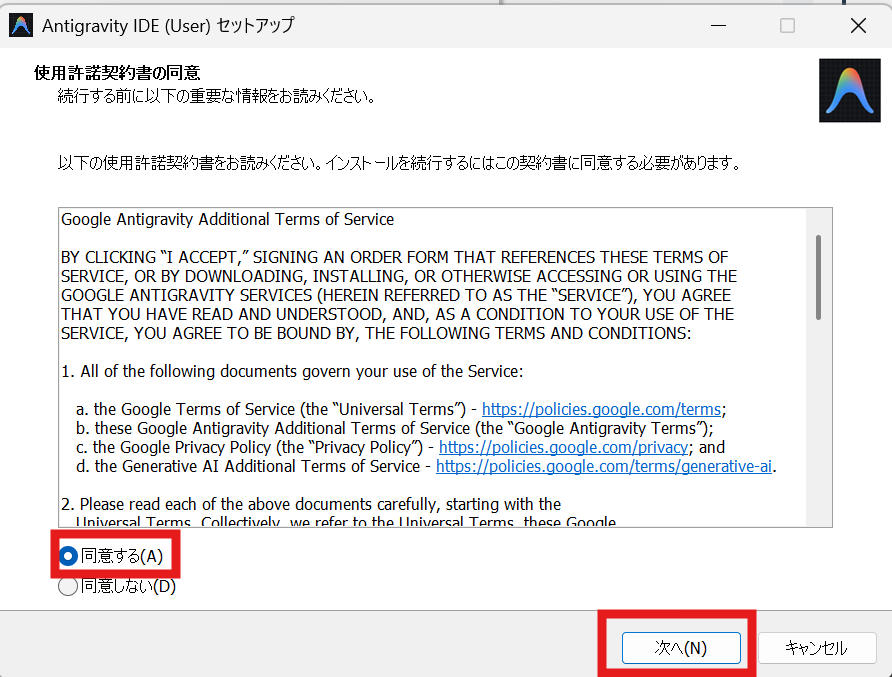Click the キャンセル button
Screen dimensions: 892x677
pos(816,647)
